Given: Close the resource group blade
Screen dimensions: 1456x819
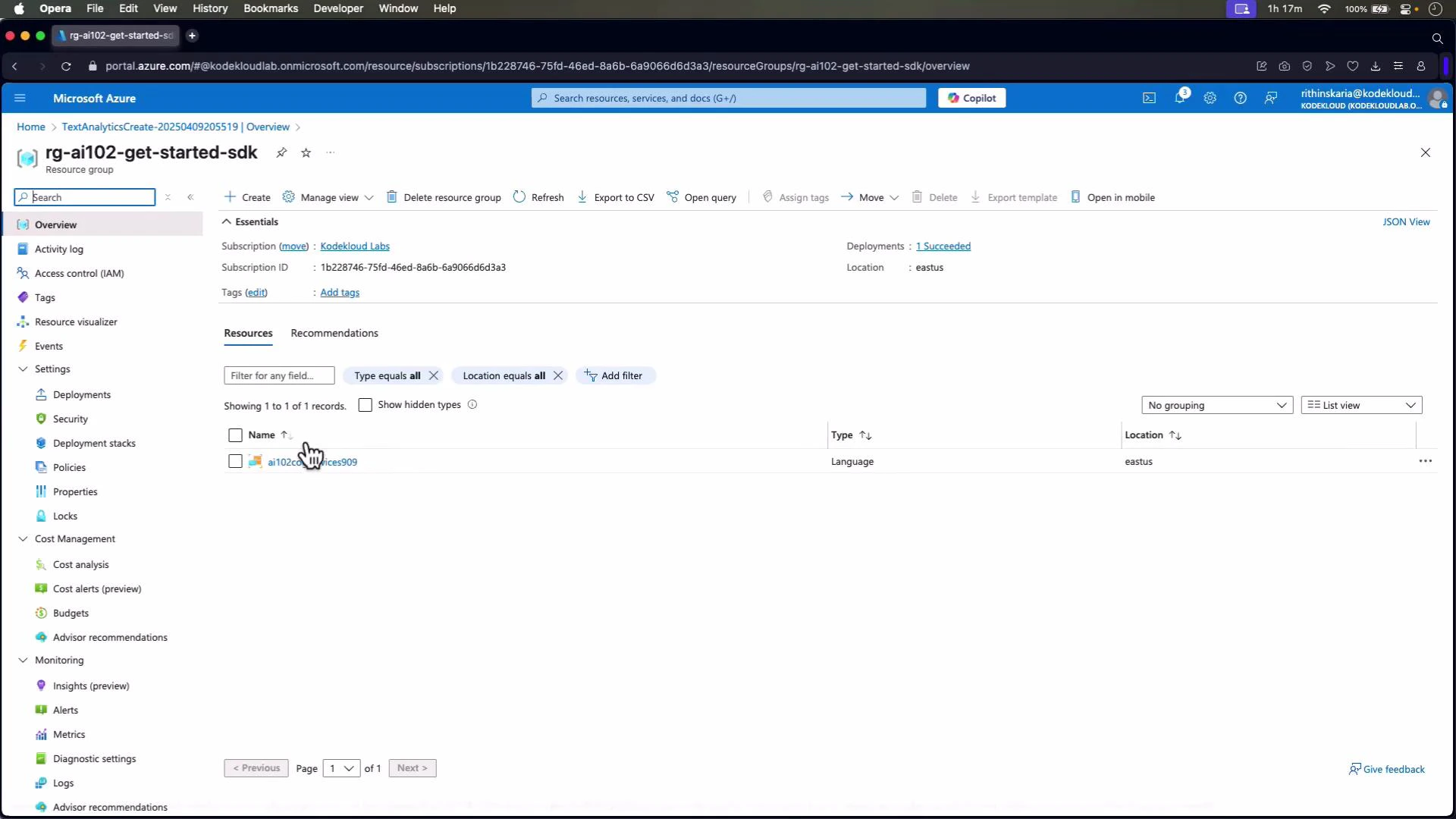Looking at the screenshot, I should [x=1426, y=152].
